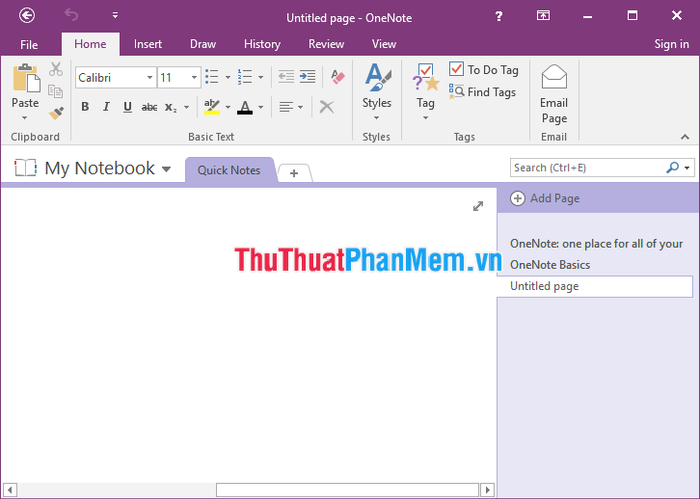Click the Sign in link
The image size is (700, 499).
click(x=671, y=44)
